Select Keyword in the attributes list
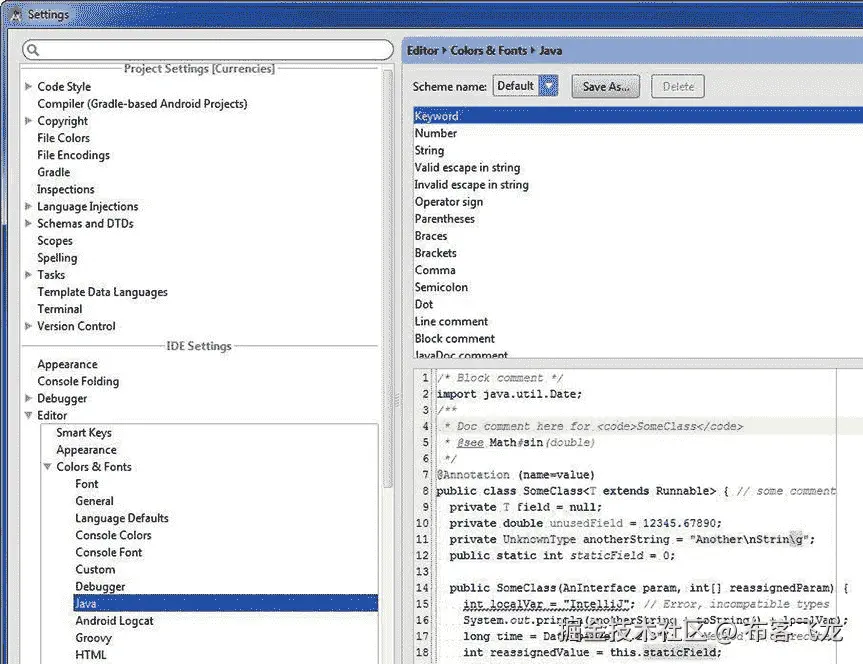 click(x=638, y=116)
